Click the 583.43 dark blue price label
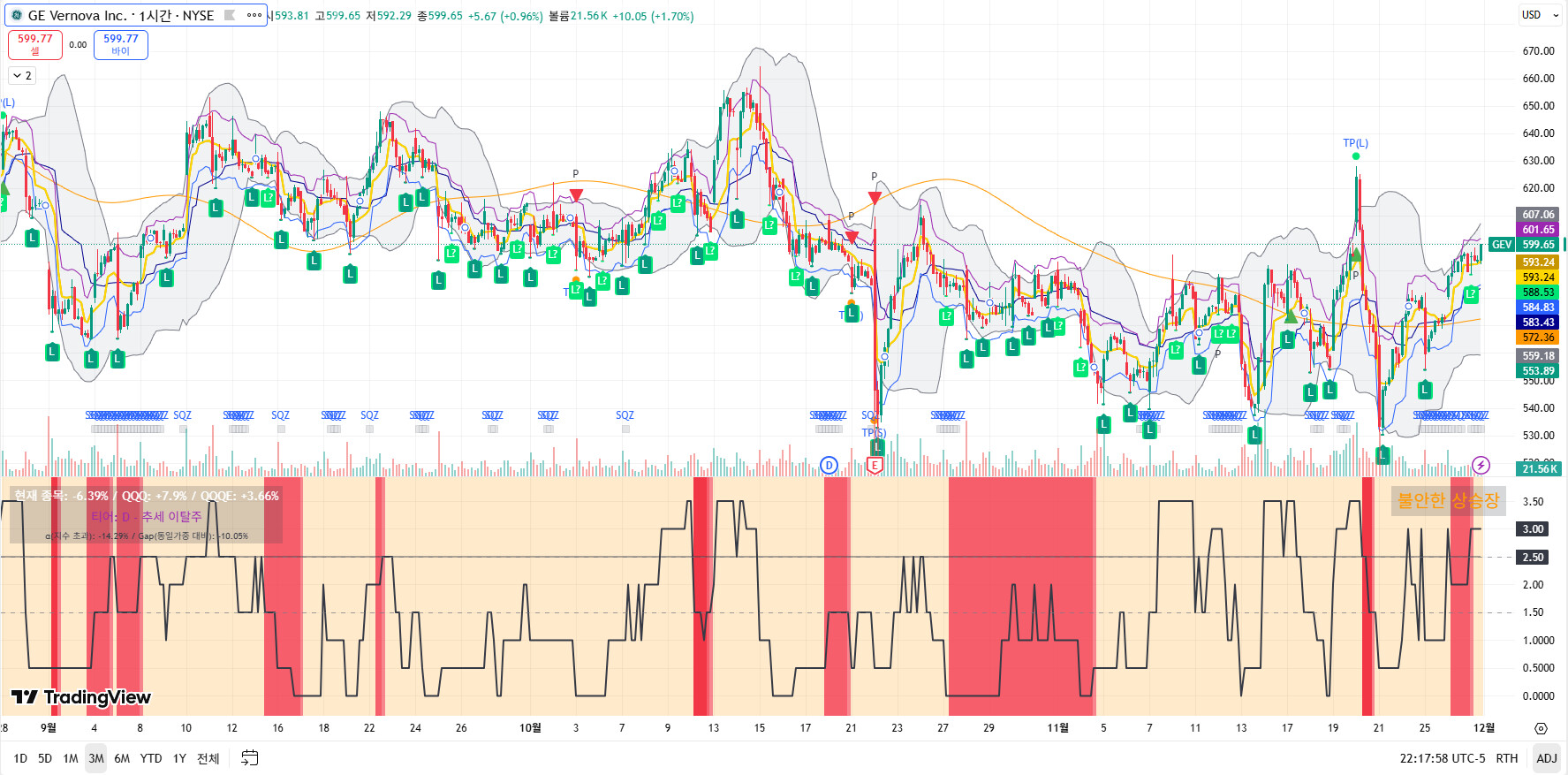This screenshot has height=775, width=1568. 1538,323
